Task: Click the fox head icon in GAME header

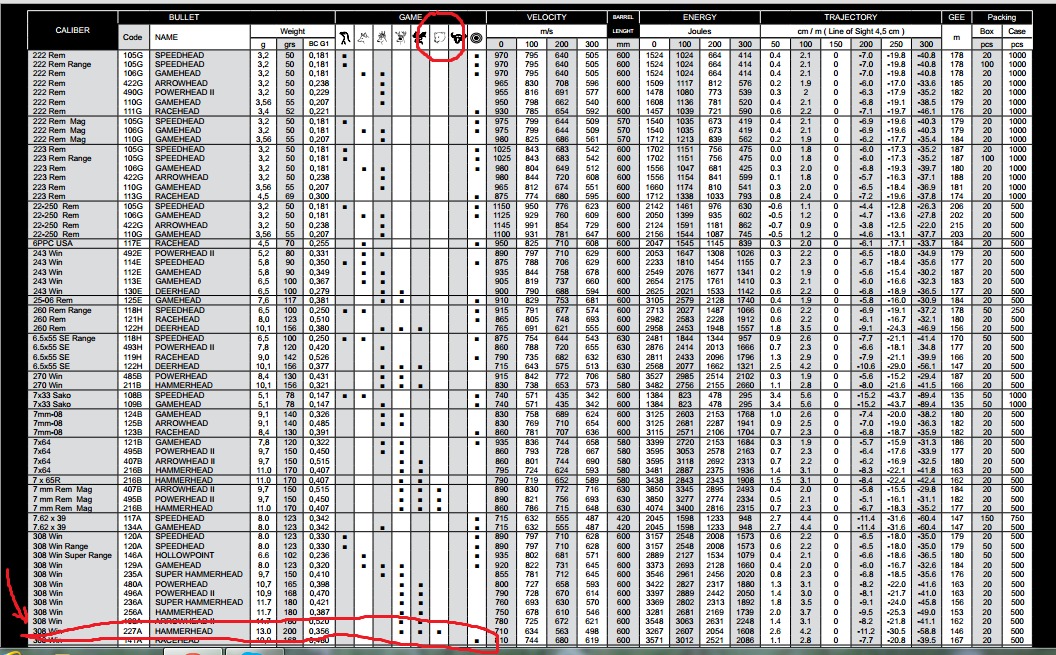Action: click(x=363, y=38)
